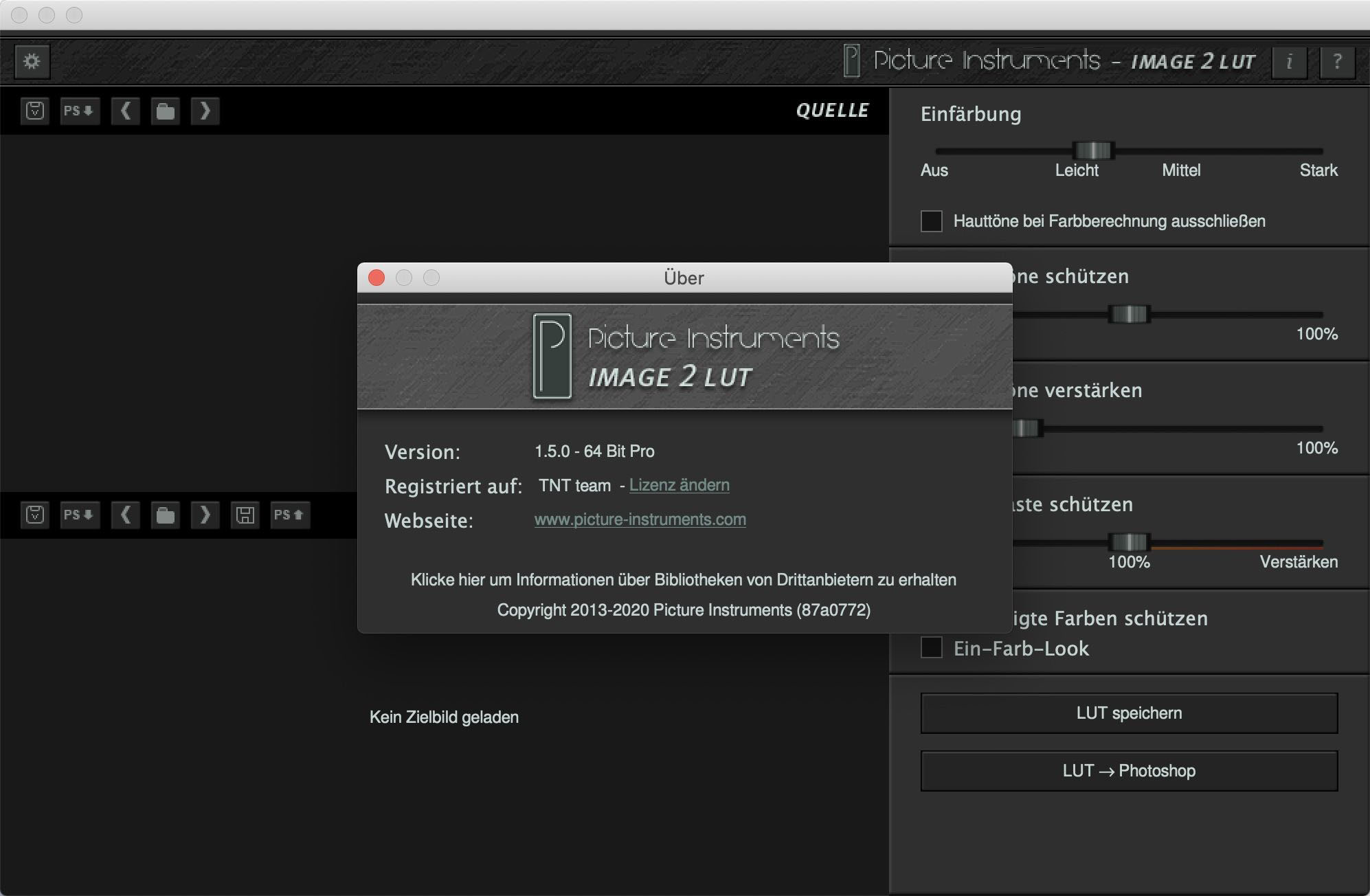Go to previous source image in QUELLE toolbar

(125, 111)
